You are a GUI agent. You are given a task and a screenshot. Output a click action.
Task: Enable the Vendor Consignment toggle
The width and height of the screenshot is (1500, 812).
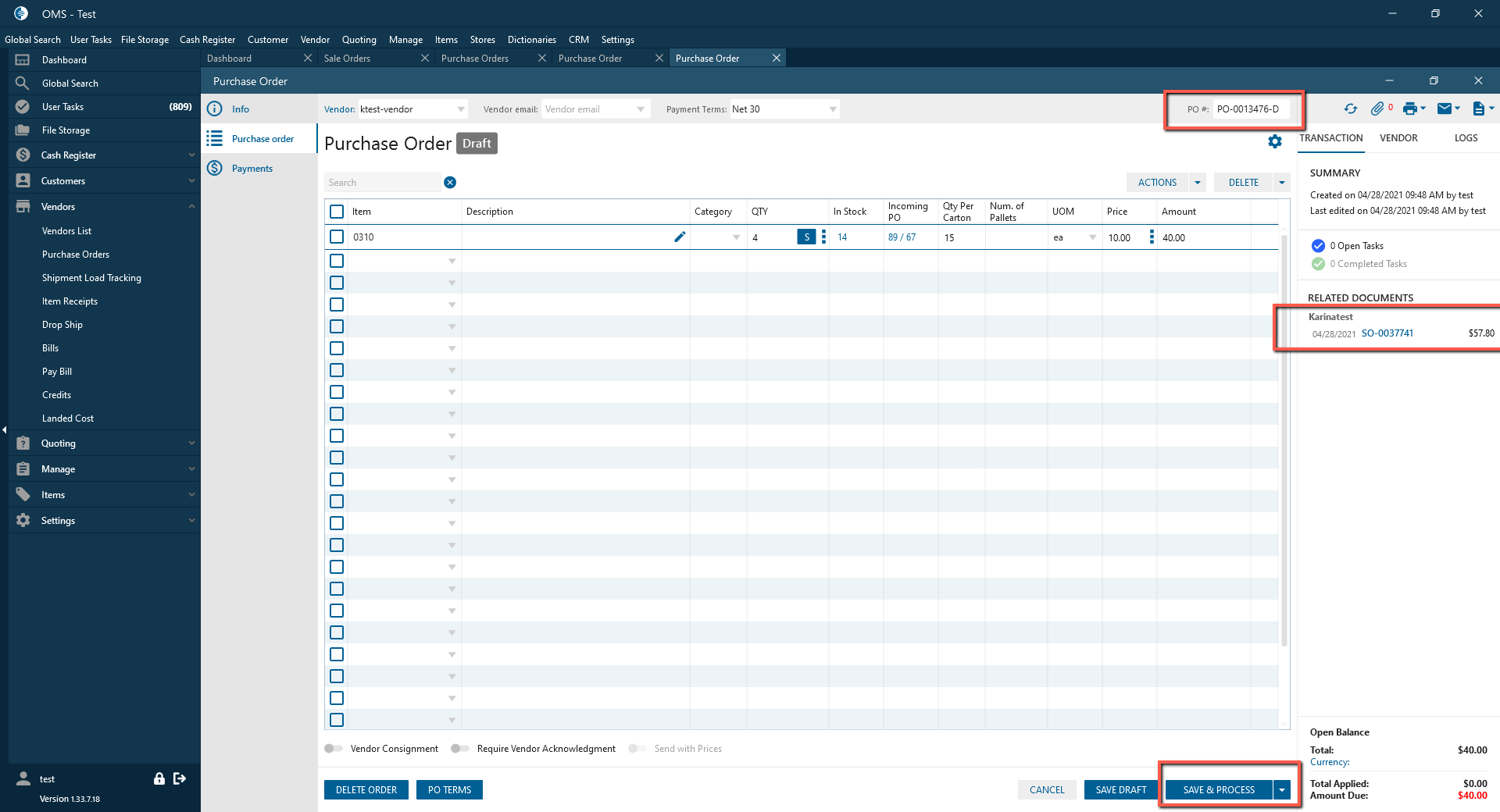click(334, 749)
